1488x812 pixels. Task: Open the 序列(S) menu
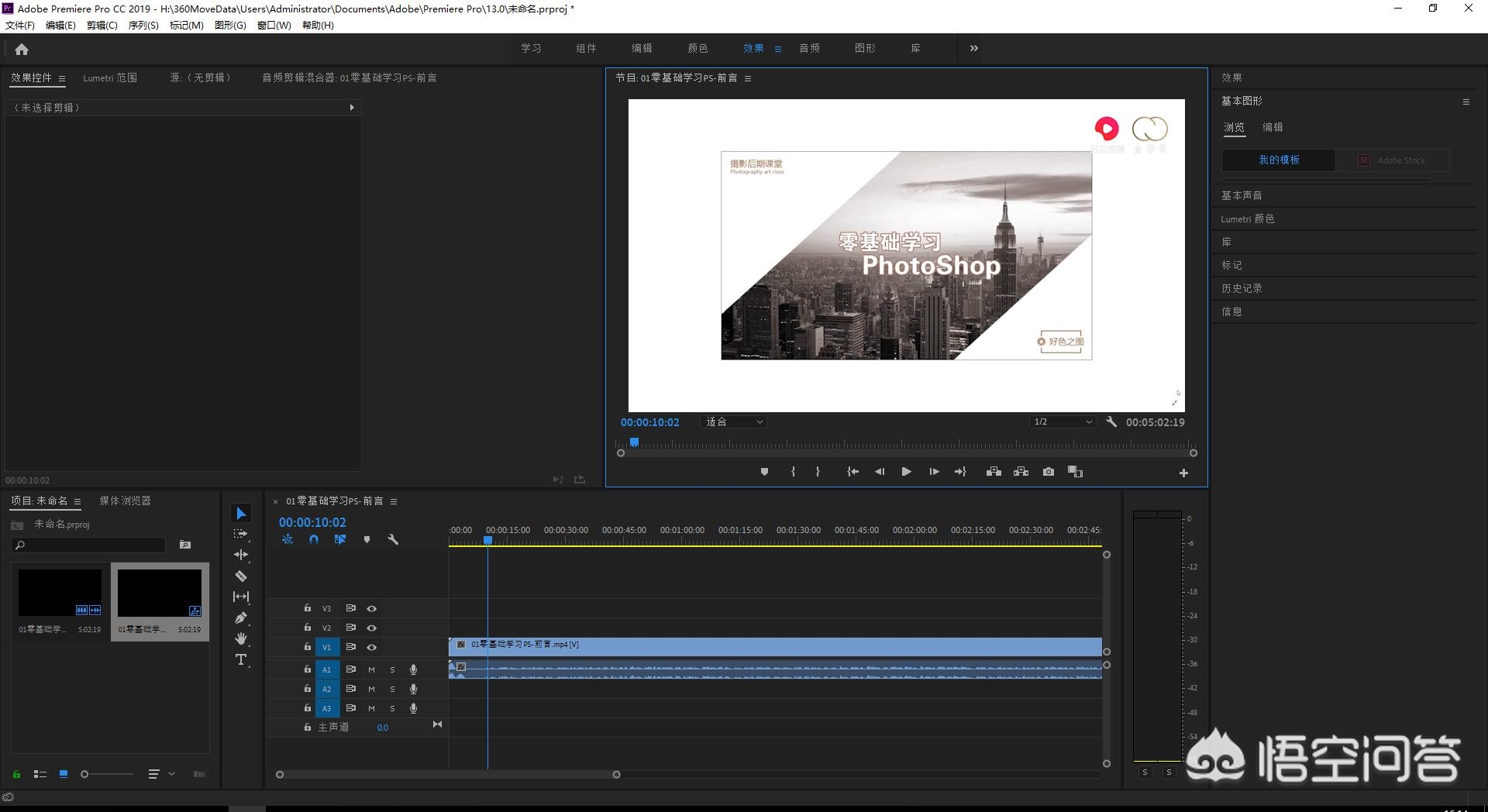(143, 26)
